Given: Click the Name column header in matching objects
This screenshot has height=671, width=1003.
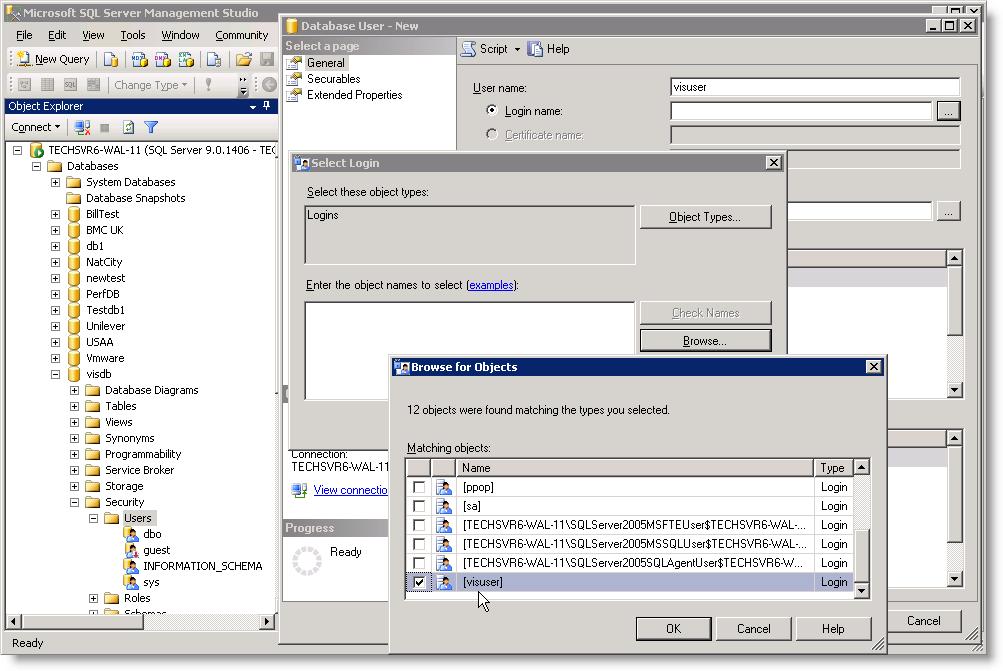Looking at the screenshot, I should pos(635,468).
